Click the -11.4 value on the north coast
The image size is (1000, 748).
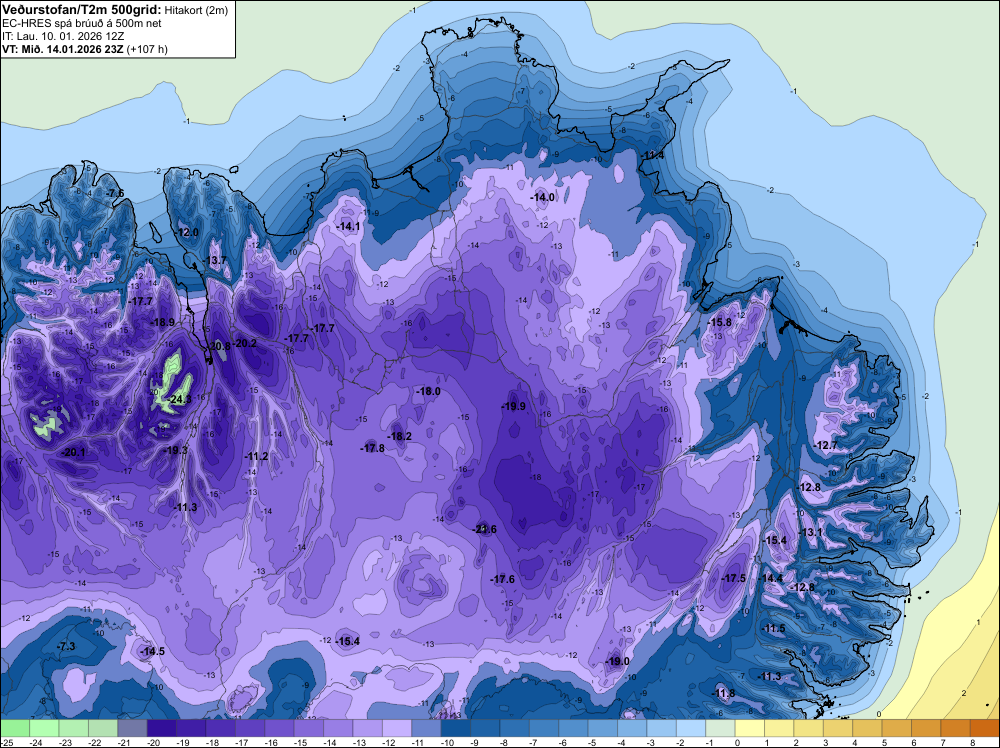(652, 155)
